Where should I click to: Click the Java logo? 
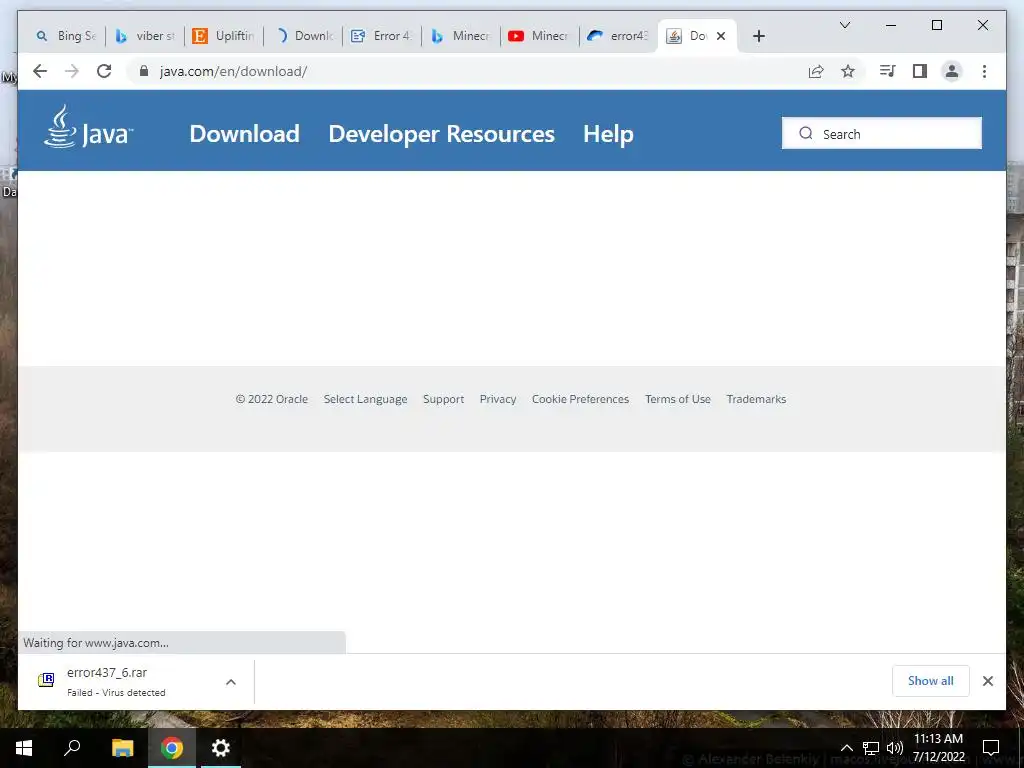pyautogui.click(x=88, y=127)
